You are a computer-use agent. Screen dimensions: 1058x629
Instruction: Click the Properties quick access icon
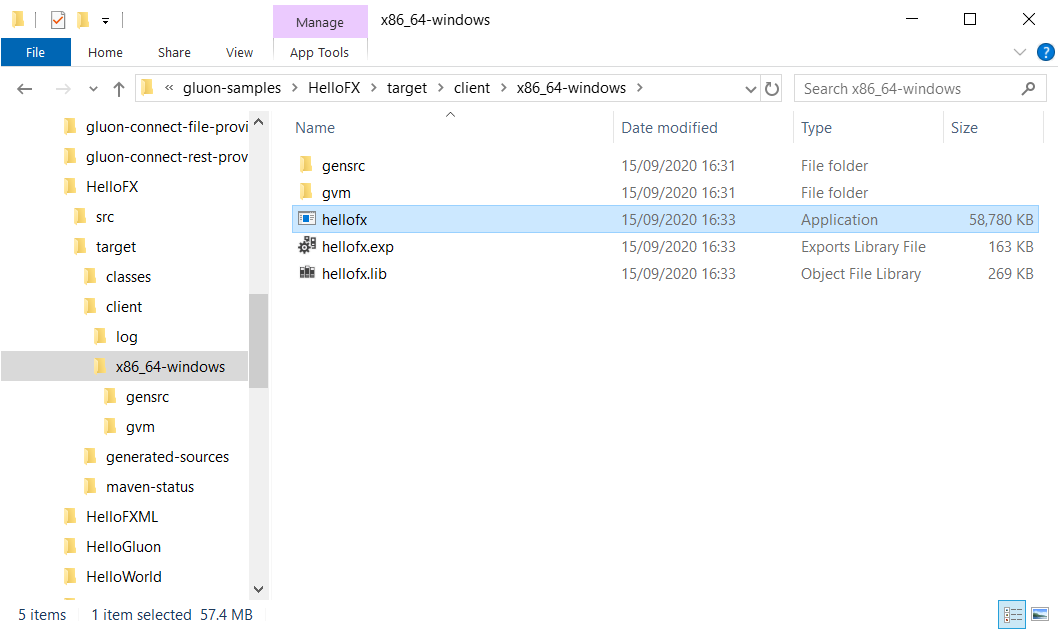click(58, 20)
